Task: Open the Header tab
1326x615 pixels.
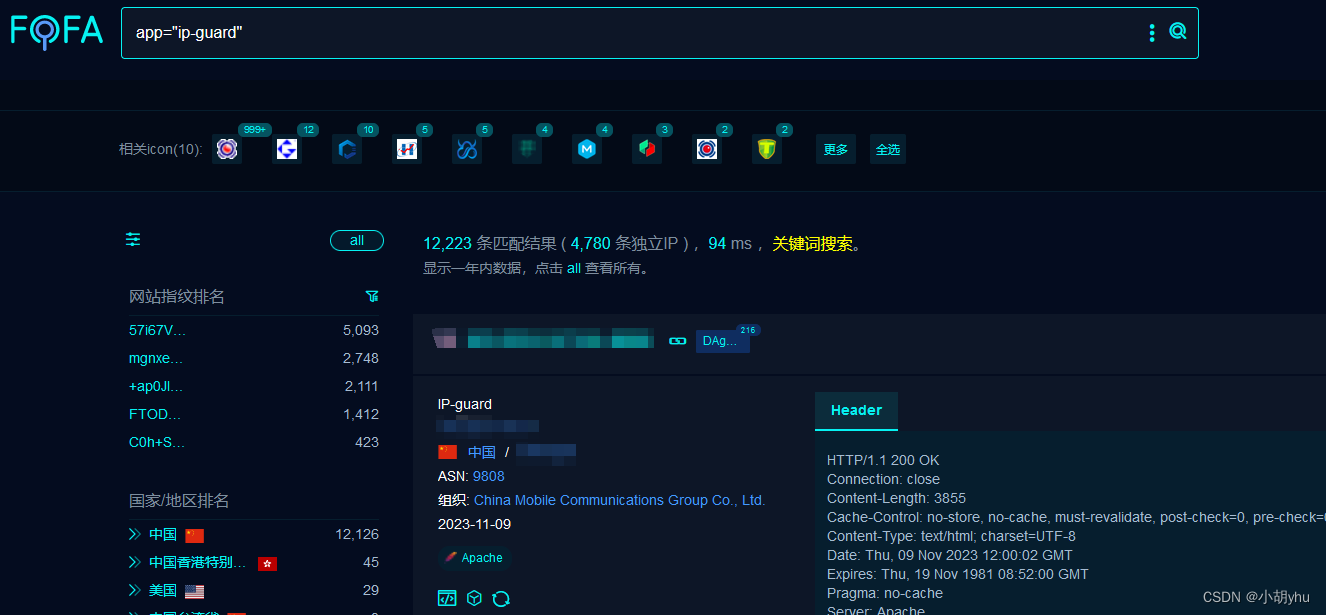Action: [856, 411]
